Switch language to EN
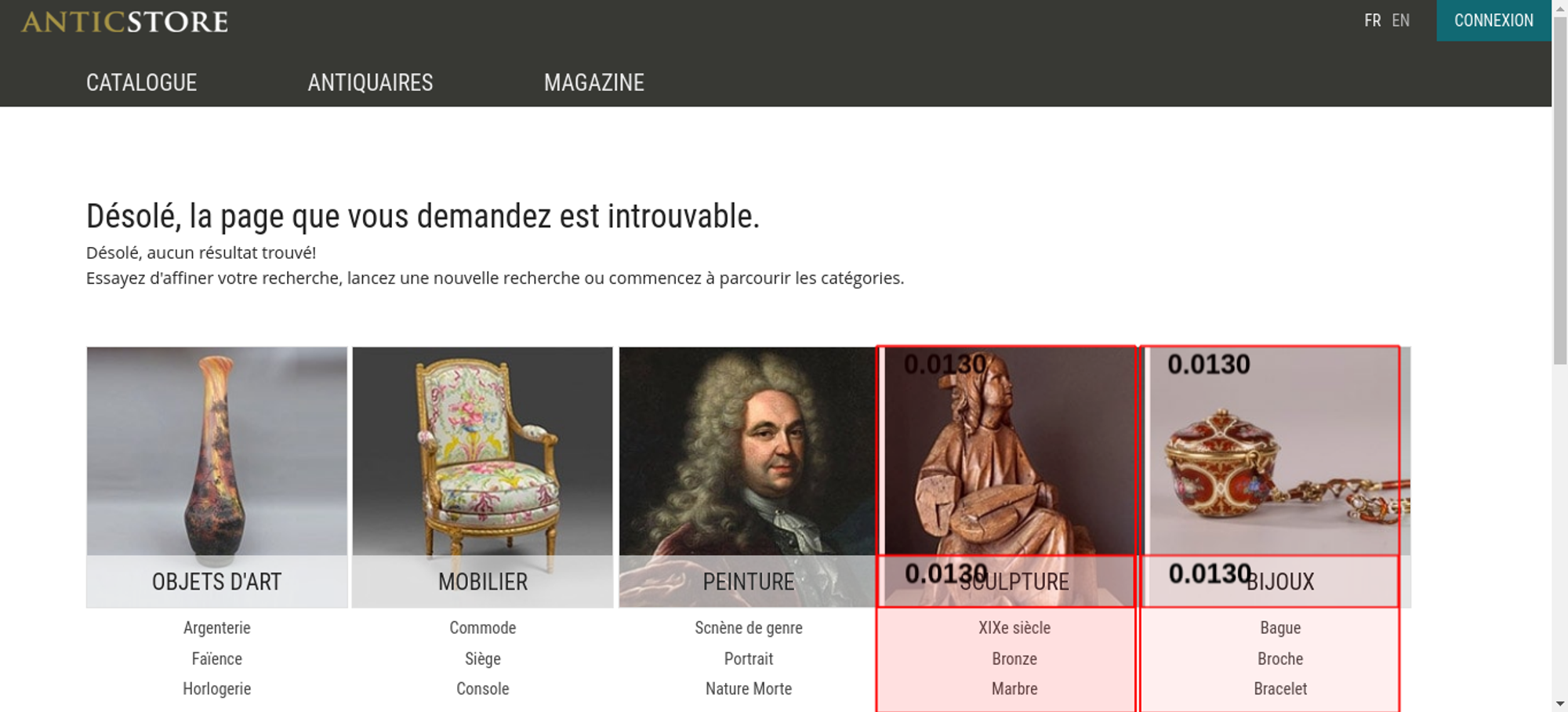The height and width of the screenshot is (712, 1568). coord(1400,20)
